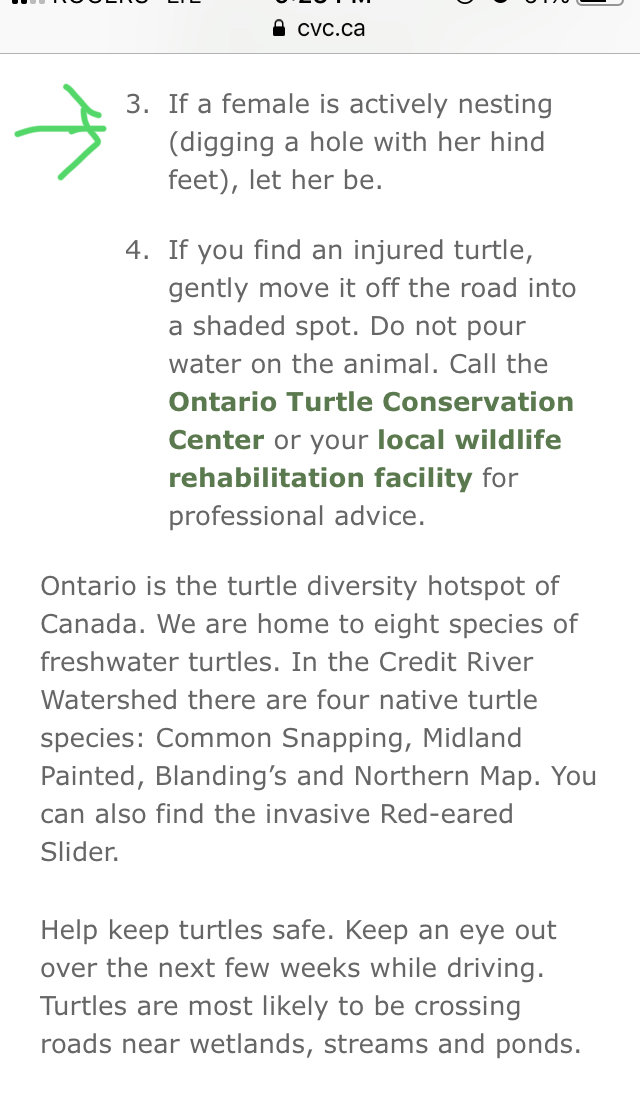Image resolution: width=640 pixels, height=1110 pixels.
Task: Tap the cellular signal bars icon
Action: coord(27,2)
